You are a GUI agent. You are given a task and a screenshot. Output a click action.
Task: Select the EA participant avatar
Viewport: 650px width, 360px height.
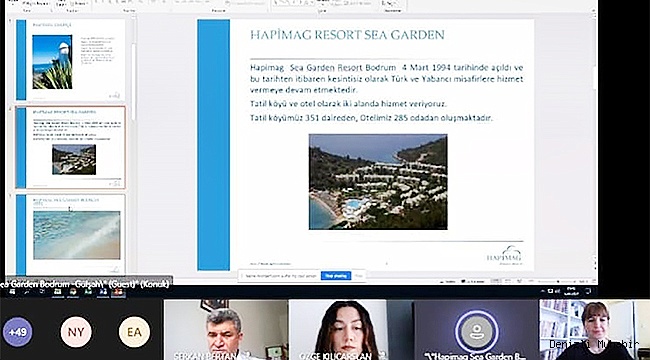coord(134,332)
